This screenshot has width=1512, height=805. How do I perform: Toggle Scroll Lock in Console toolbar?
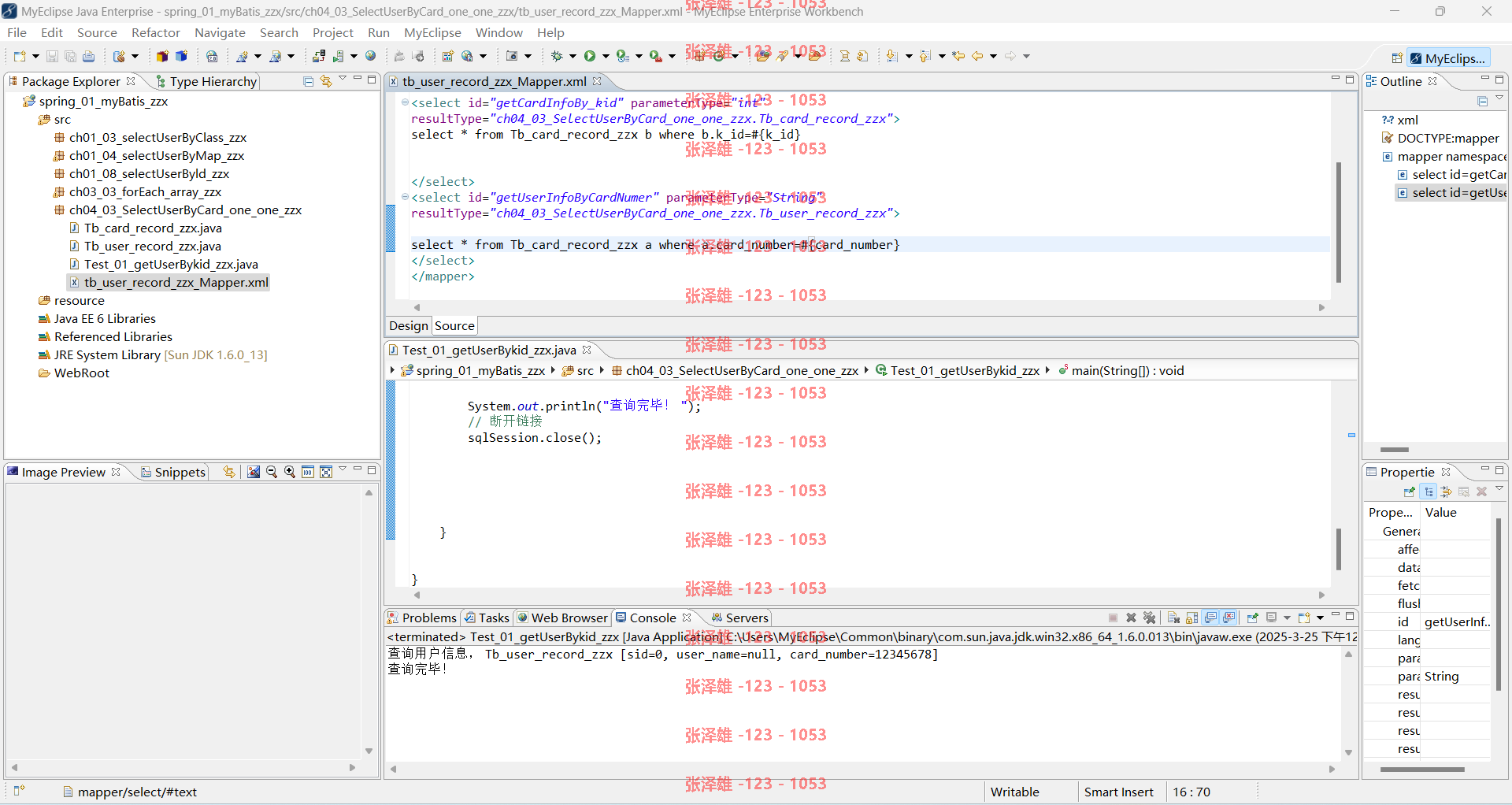[1192, 618]
